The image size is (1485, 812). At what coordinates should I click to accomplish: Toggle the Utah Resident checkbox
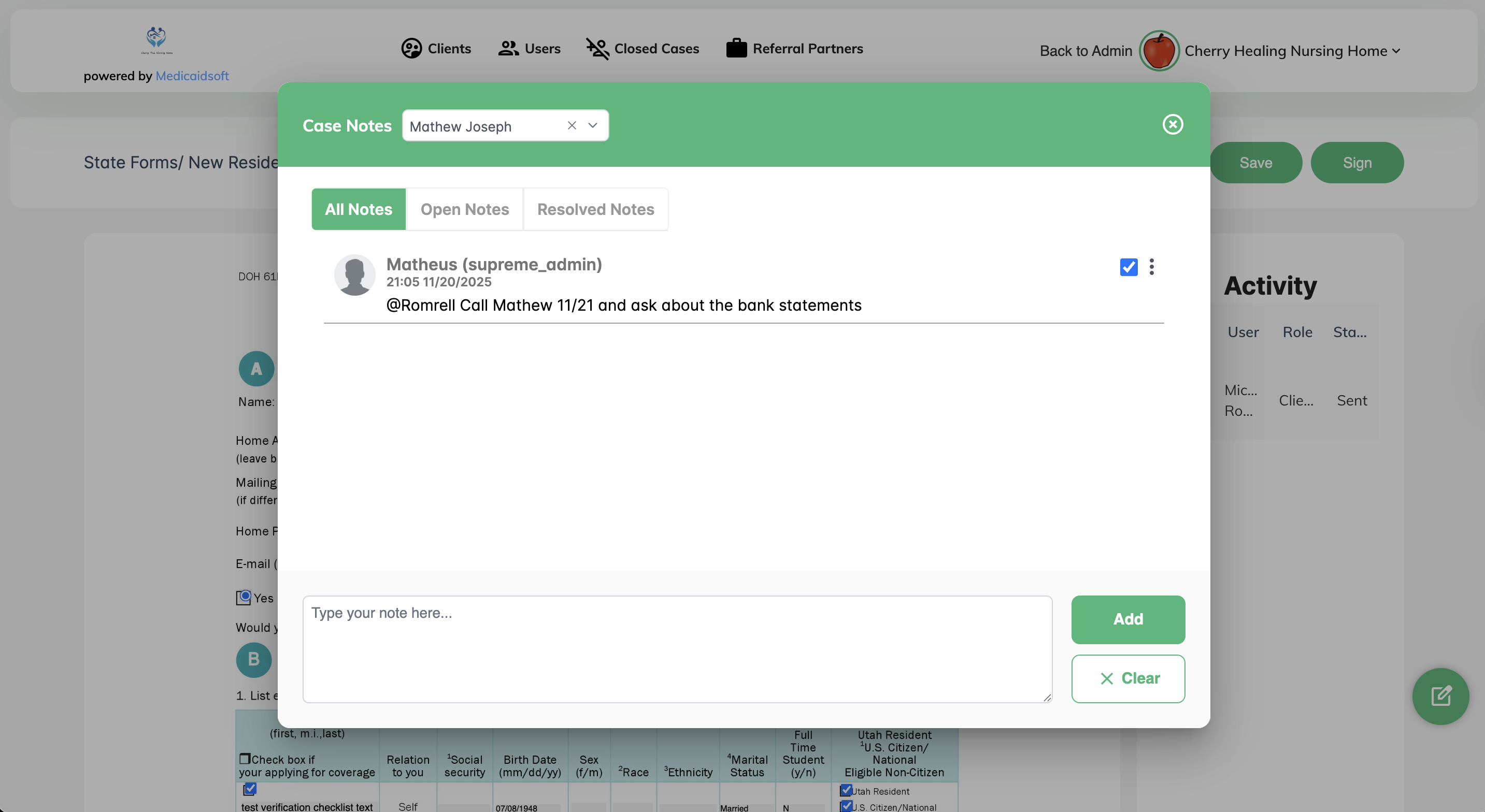[x=846, y=790]
